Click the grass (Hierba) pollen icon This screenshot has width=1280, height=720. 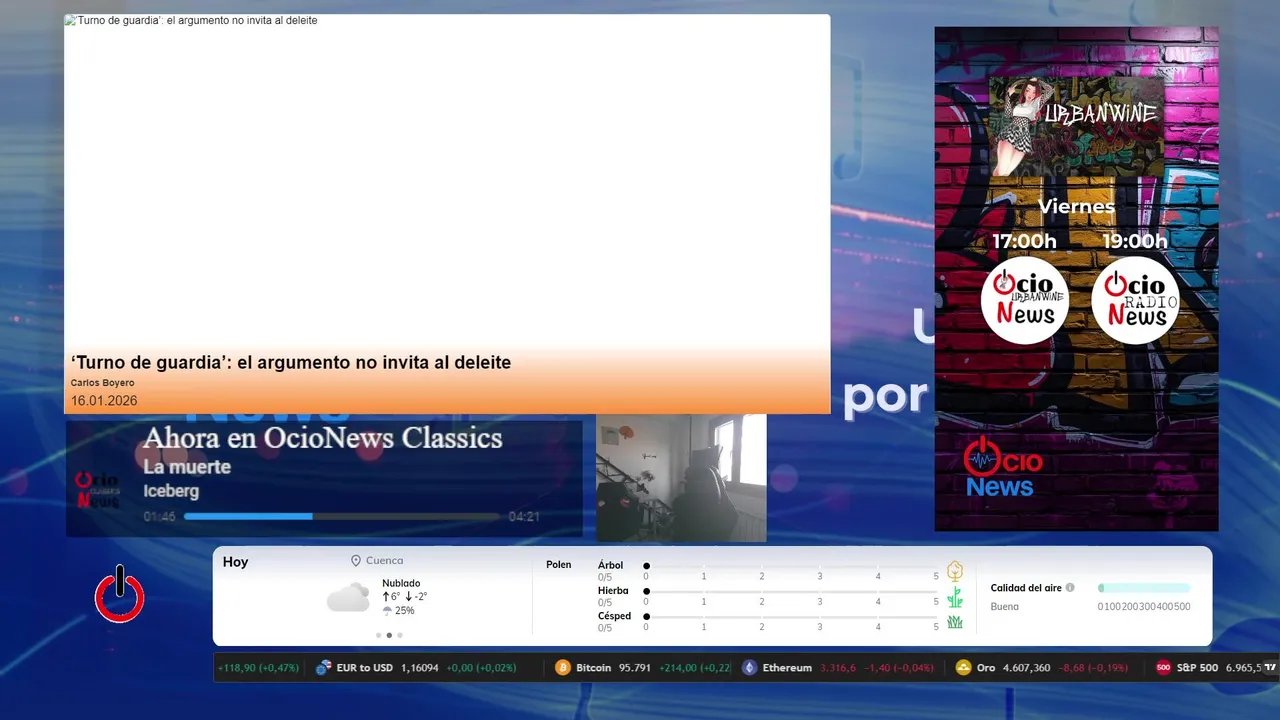click(955, 597)
